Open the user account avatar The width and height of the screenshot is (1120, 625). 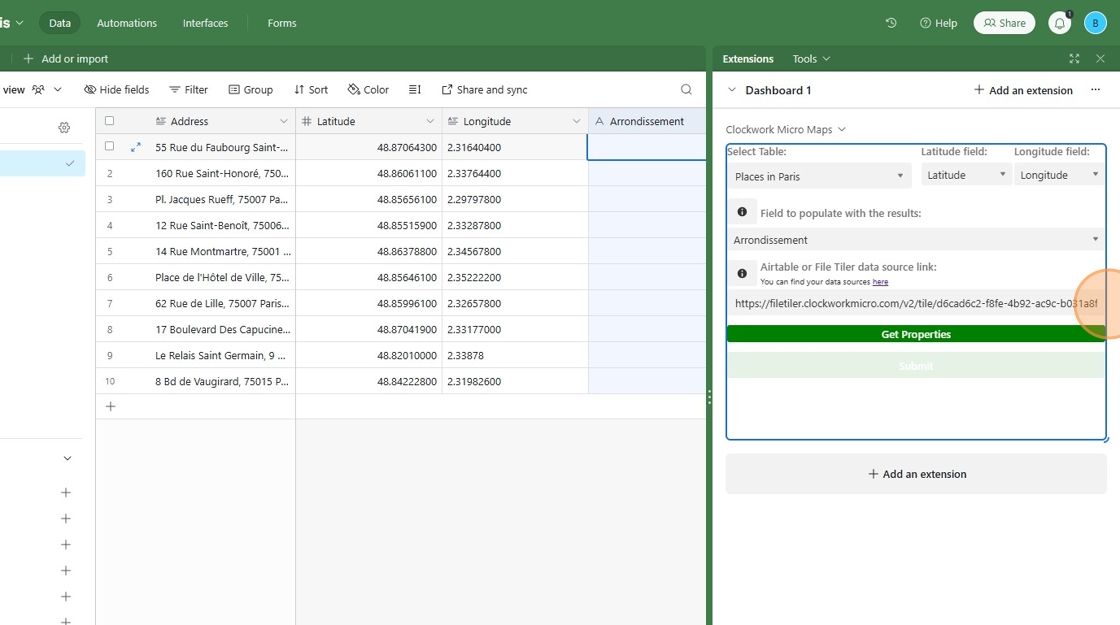tap(1095, 23)
